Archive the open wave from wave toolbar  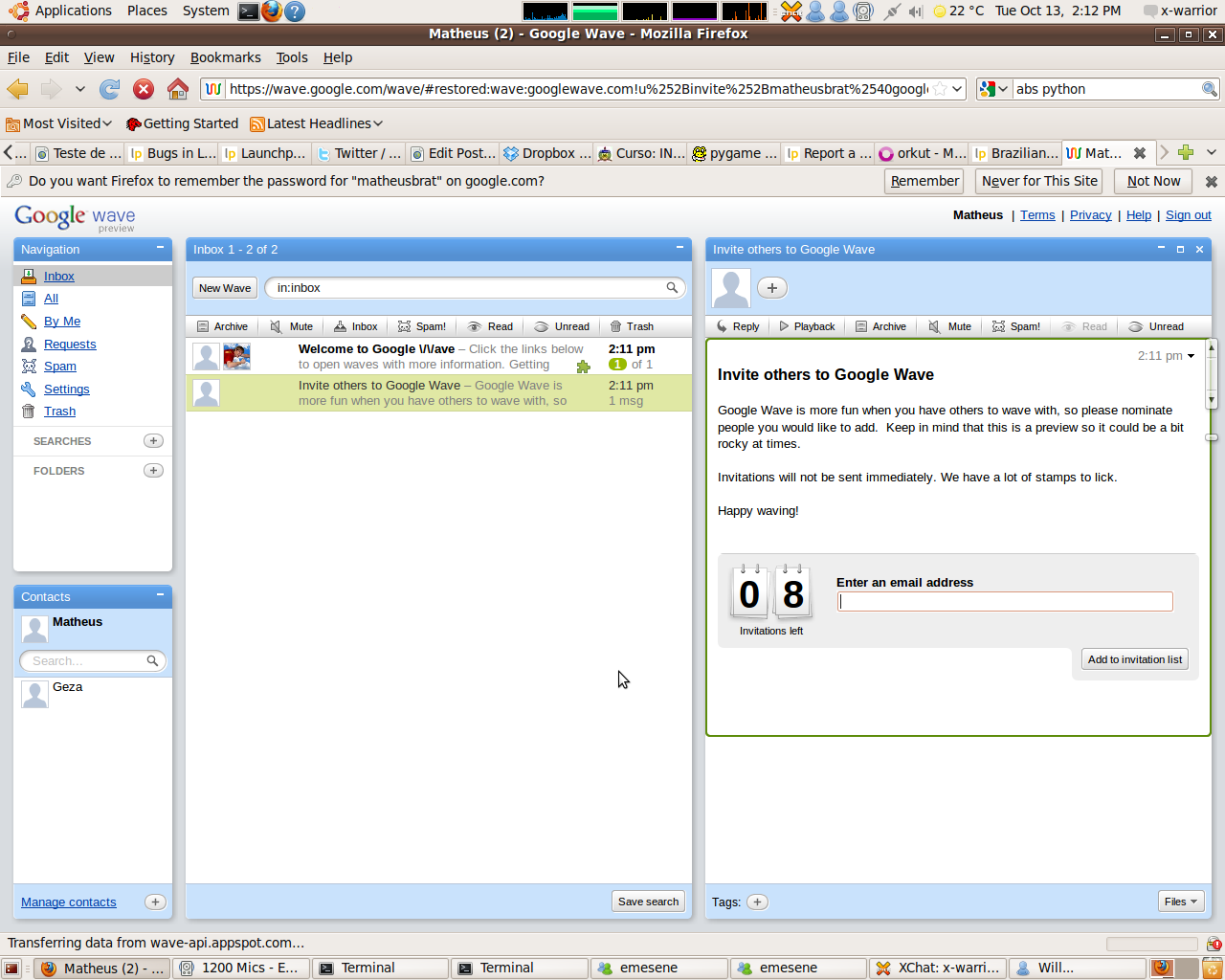(x=880, y=326)
